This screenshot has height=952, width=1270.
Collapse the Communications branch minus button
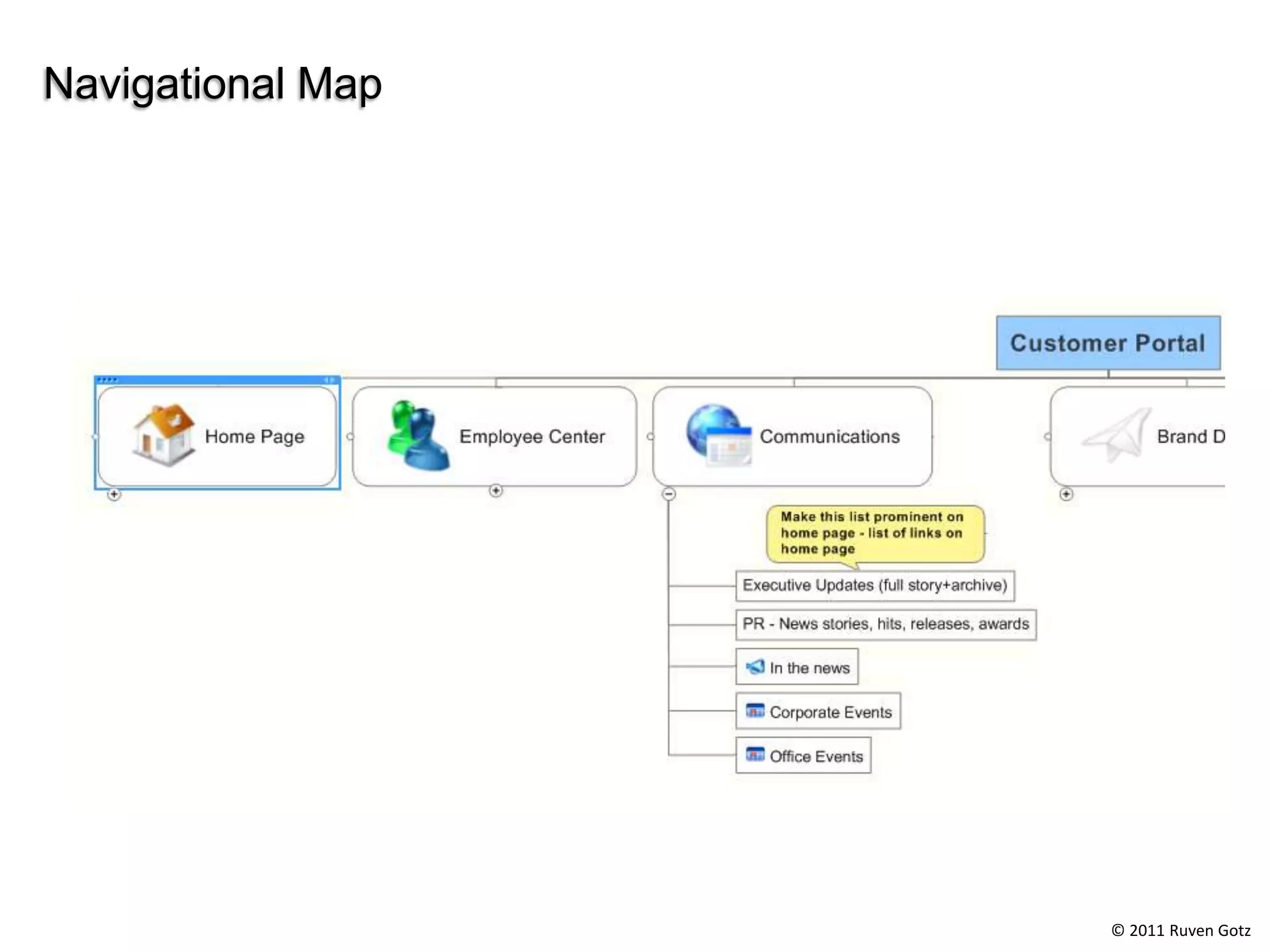(668, 494)
